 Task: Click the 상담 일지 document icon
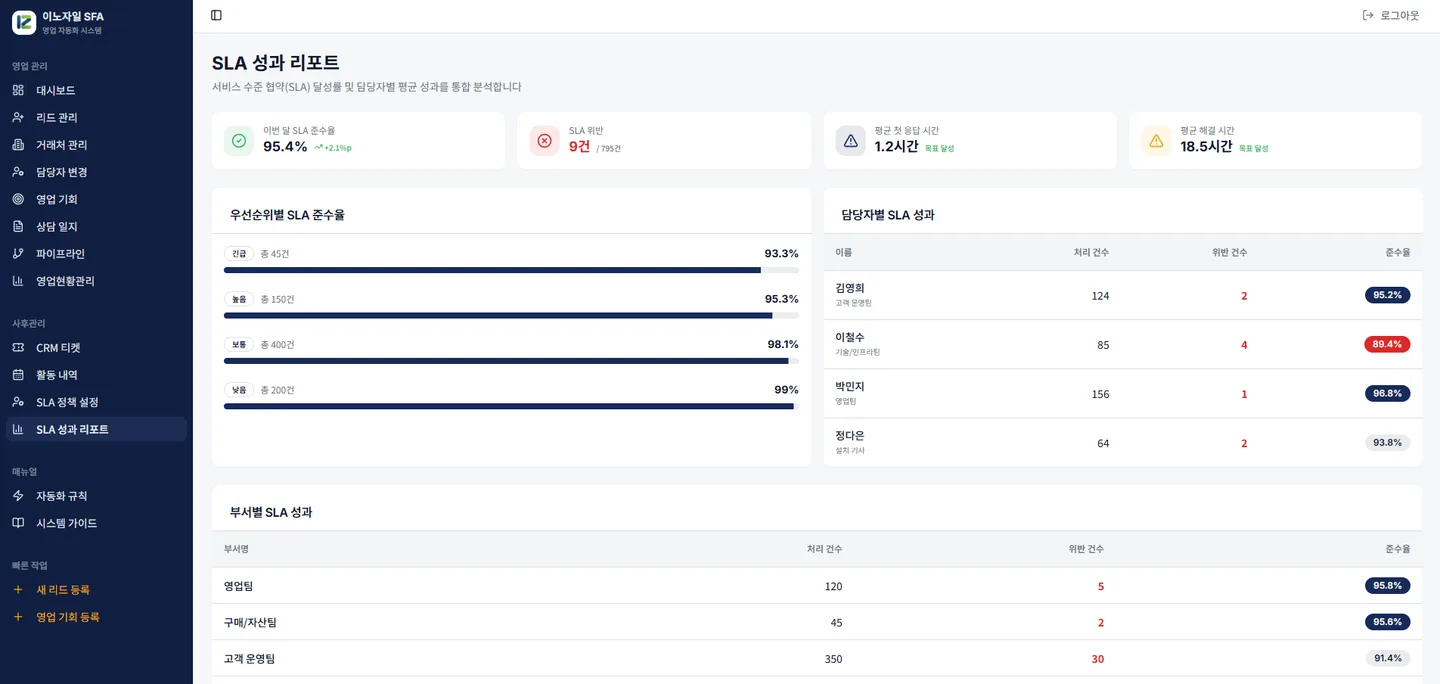point(18,226)
